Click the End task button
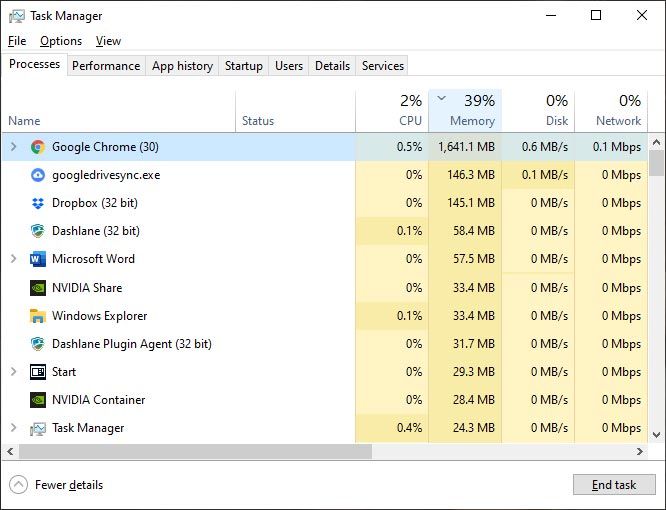 point(614,485)
